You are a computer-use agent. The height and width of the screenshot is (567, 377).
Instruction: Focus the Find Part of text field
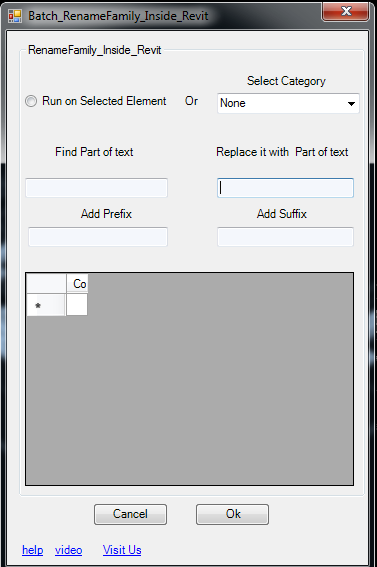[97, 188]
